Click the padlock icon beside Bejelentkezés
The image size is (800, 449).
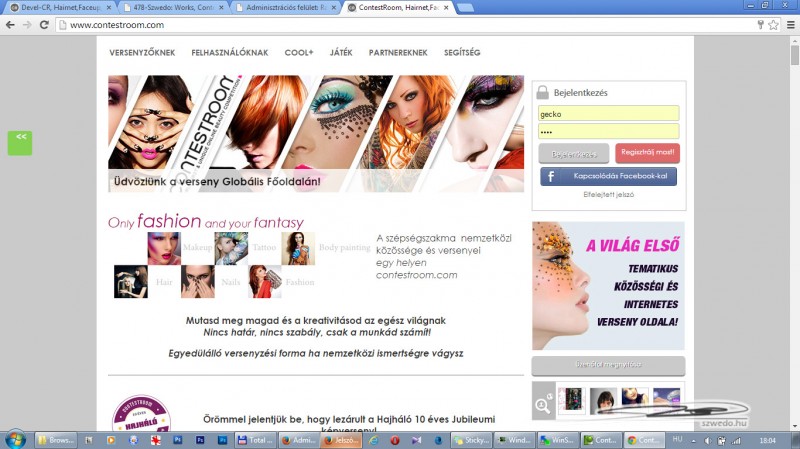tap(542, 92)
